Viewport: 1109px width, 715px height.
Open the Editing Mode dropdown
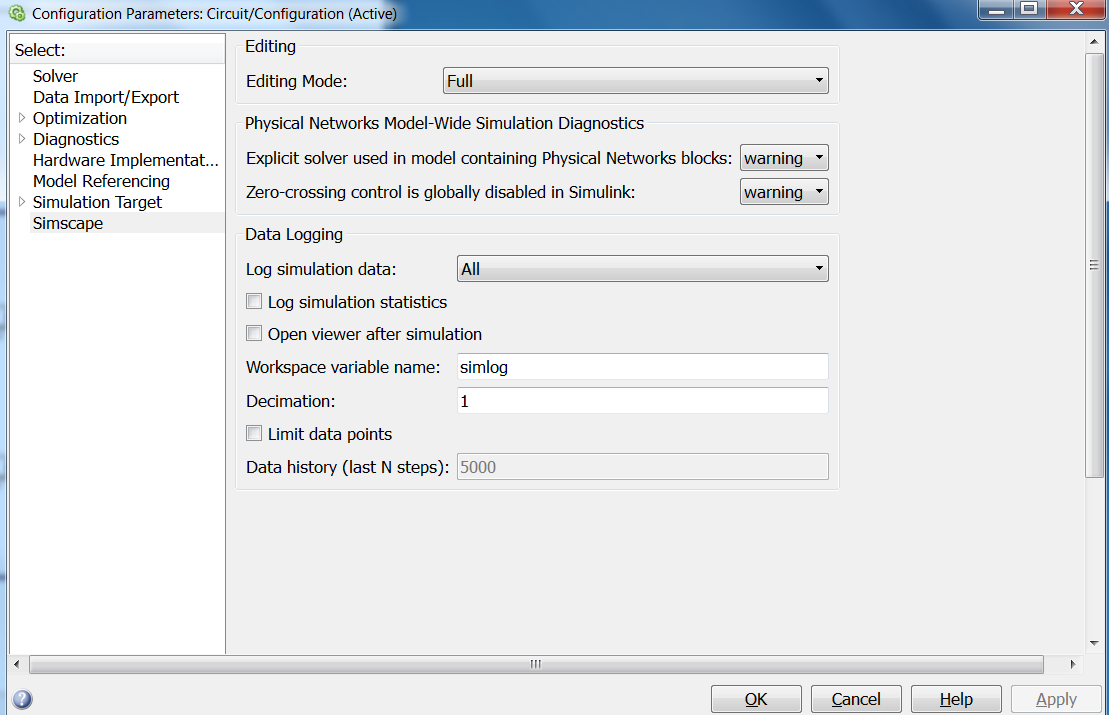click(635, 81)
